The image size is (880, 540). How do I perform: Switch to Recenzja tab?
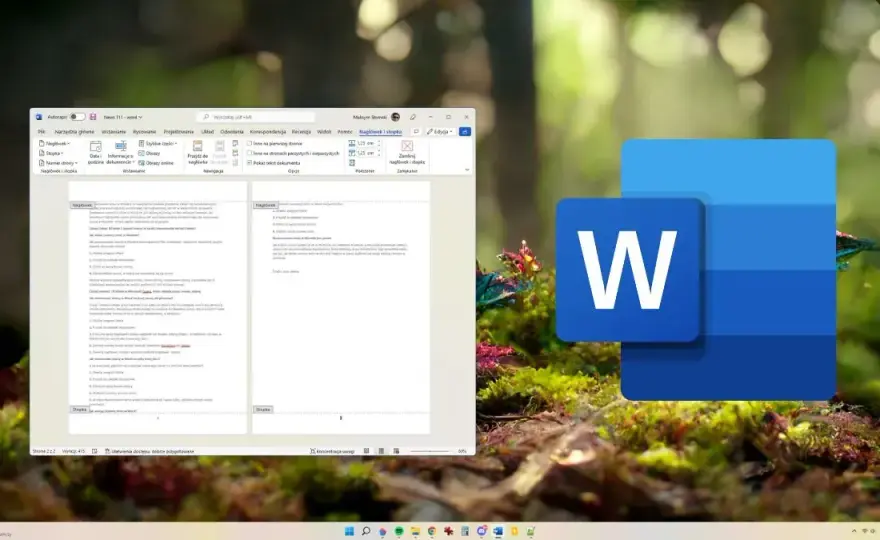click(x=301, y=131)
